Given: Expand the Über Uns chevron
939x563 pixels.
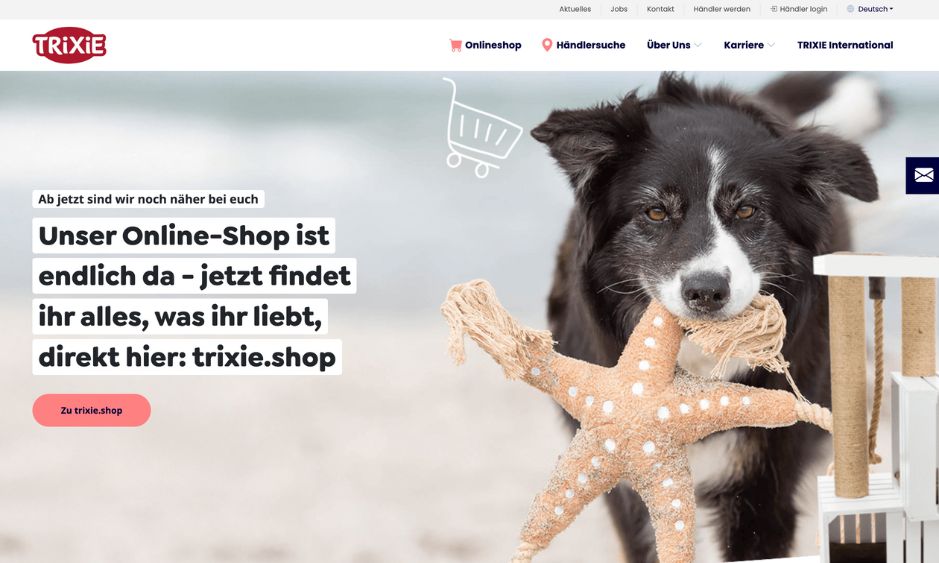Looking at the screenshot, I should 698,45.
